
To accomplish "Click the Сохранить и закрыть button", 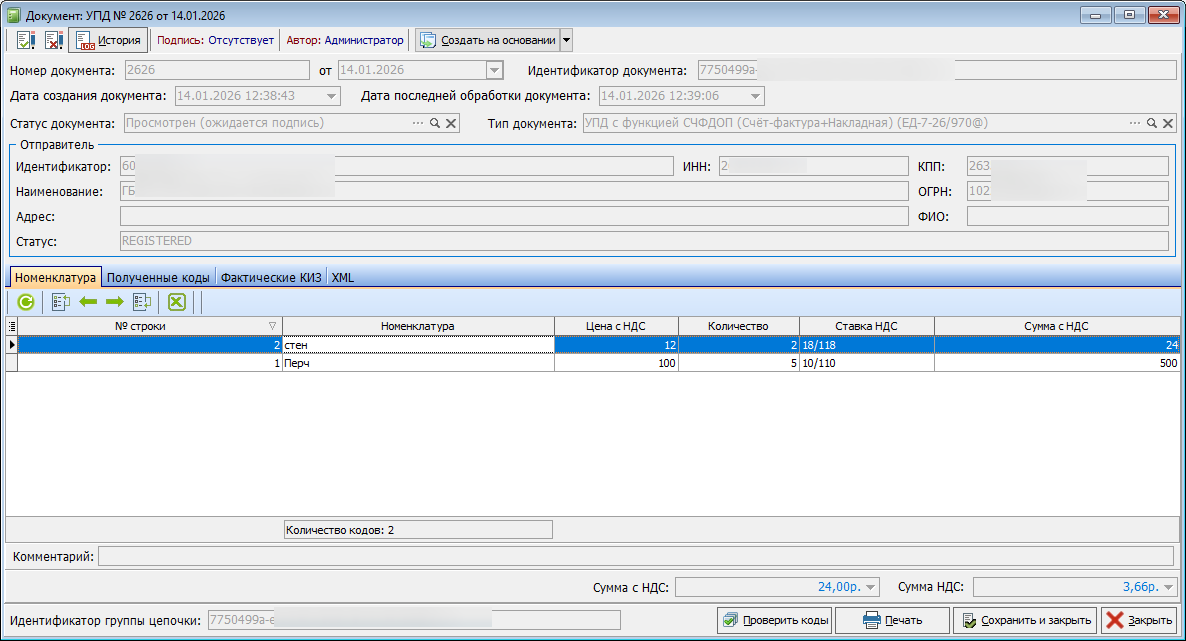I will tap(1025, 621).
